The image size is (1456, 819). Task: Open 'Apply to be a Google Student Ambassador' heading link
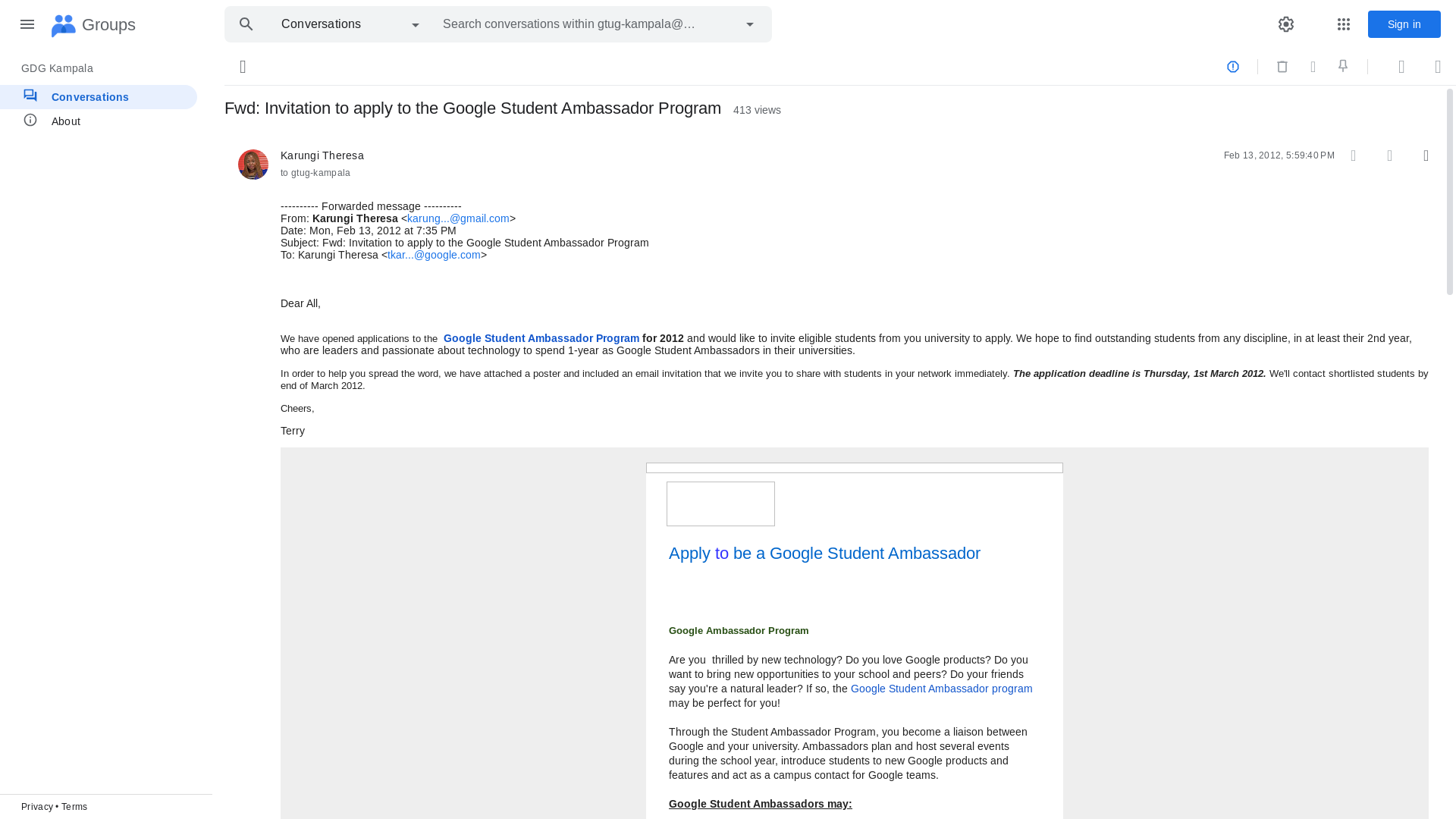pyautogui.click(x=824, y=553)
